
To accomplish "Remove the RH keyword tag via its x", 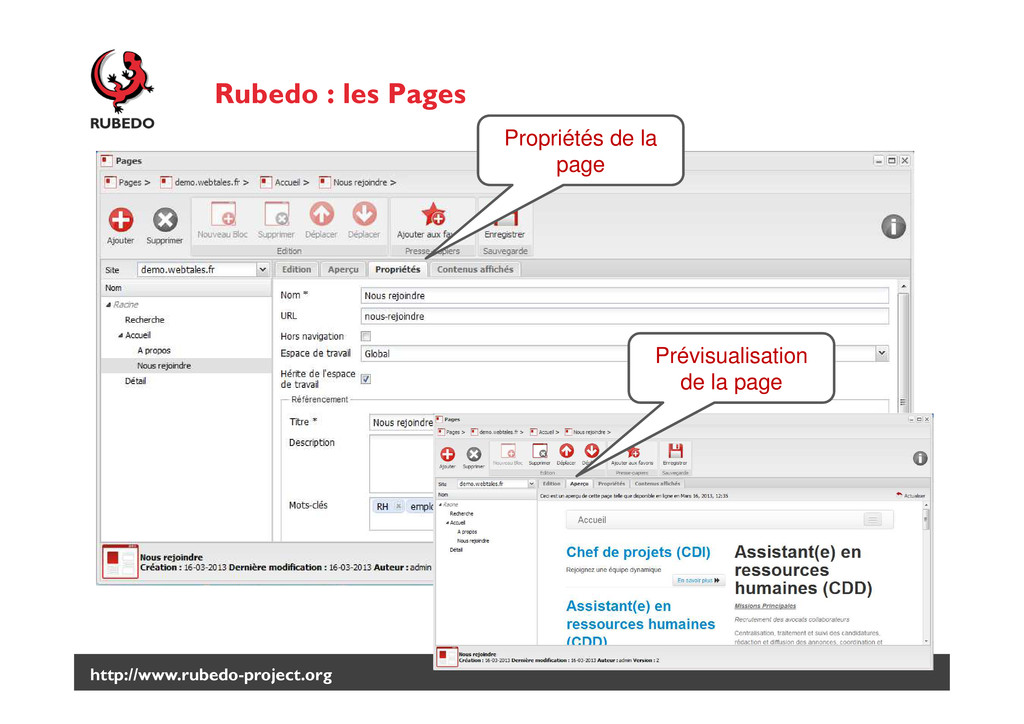I will coord(398,506).
